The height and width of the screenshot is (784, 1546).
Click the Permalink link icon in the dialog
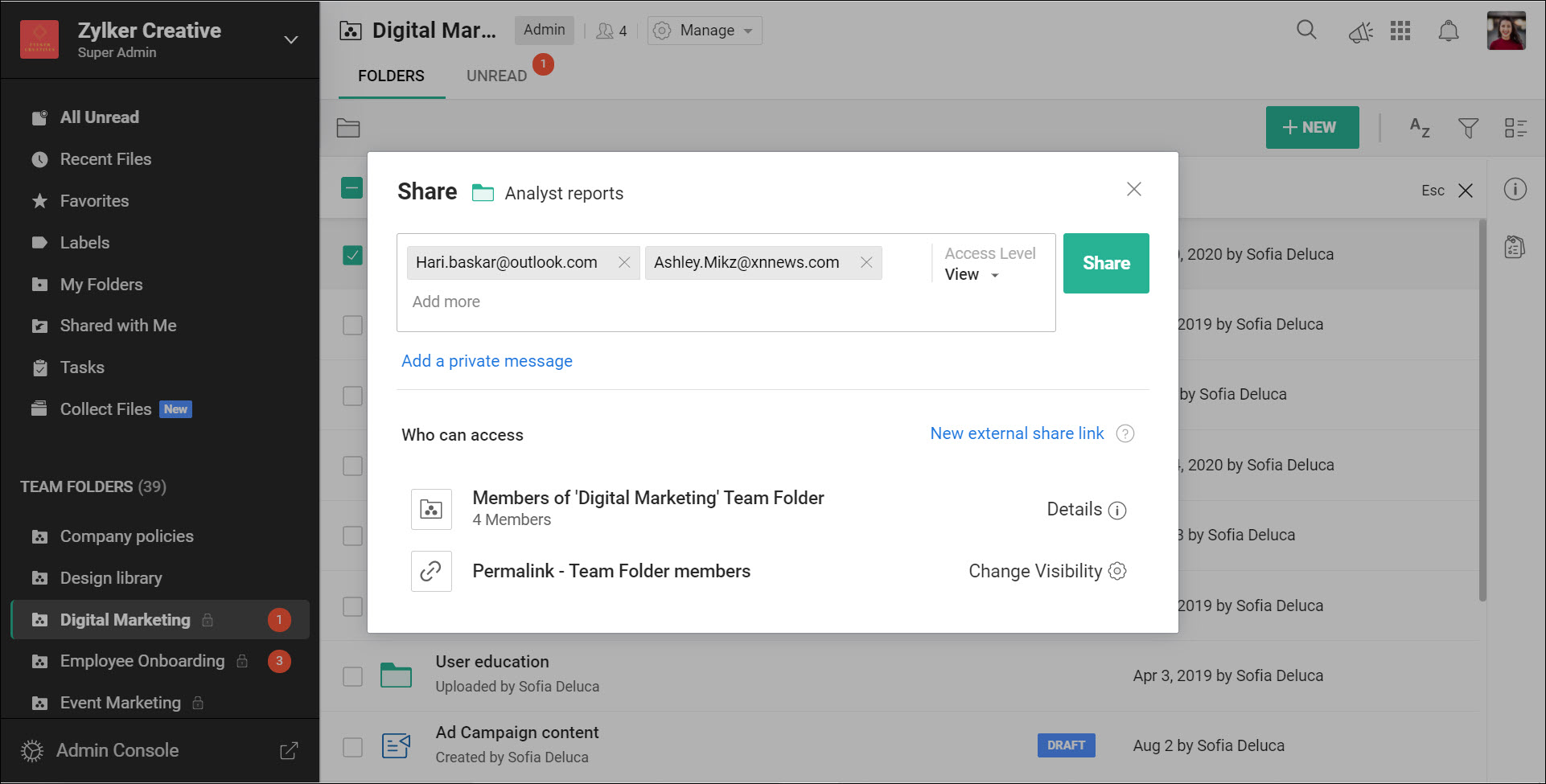click(x=431, y=571)
